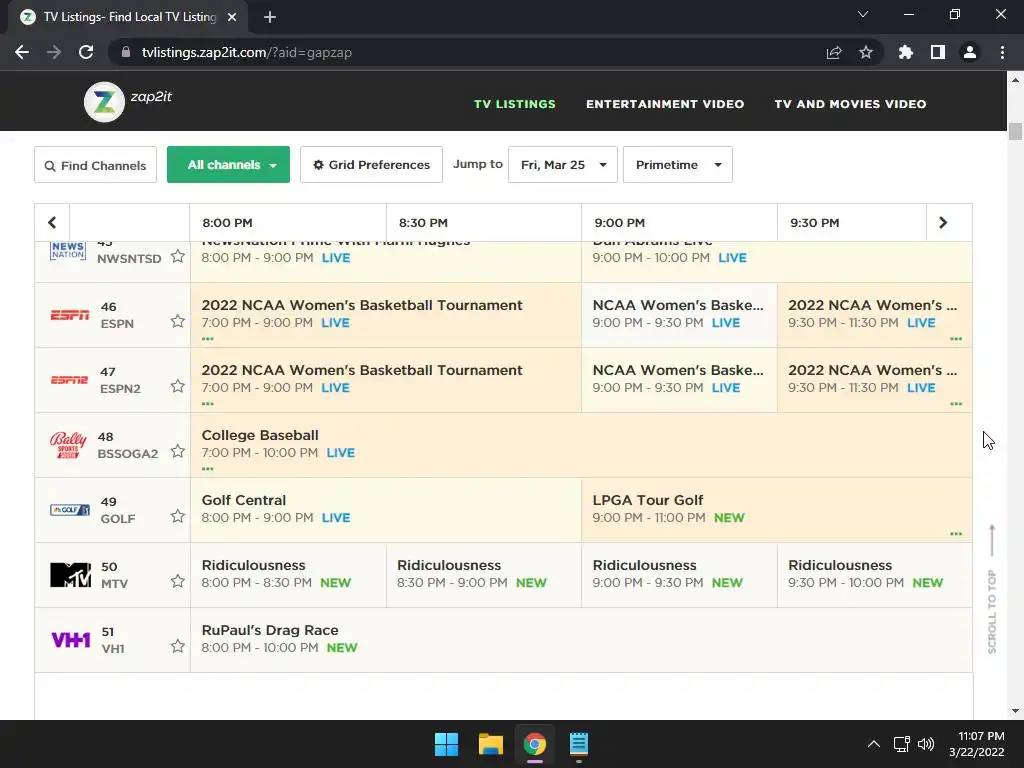
Task: Open the share page icon in address bar
Action: click(834, 52)
